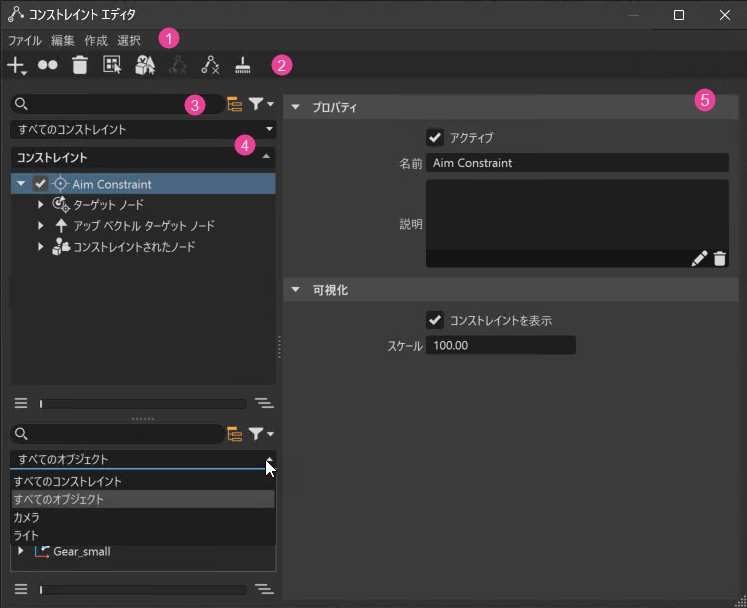Open the ファイル menu

(x=25, y=41)
